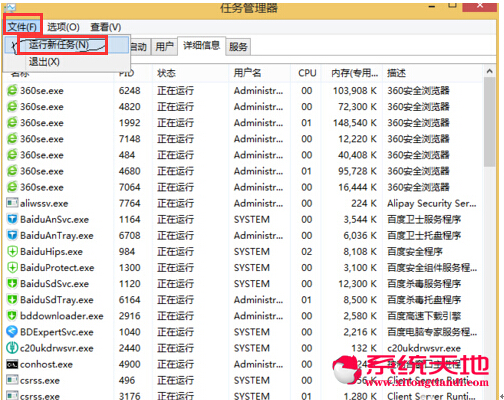Click the Task Manager title bar icon
This screenshot has width=504, height=400.
[9, 7]
